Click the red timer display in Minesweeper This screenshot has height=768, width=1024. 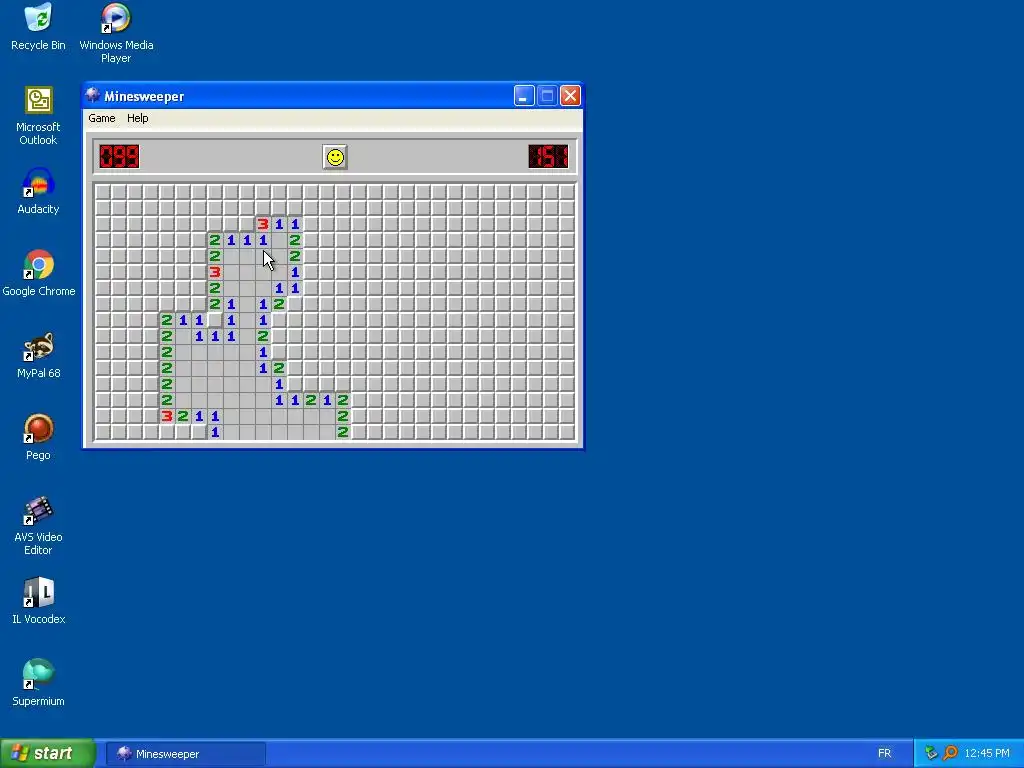click(549, 157)
